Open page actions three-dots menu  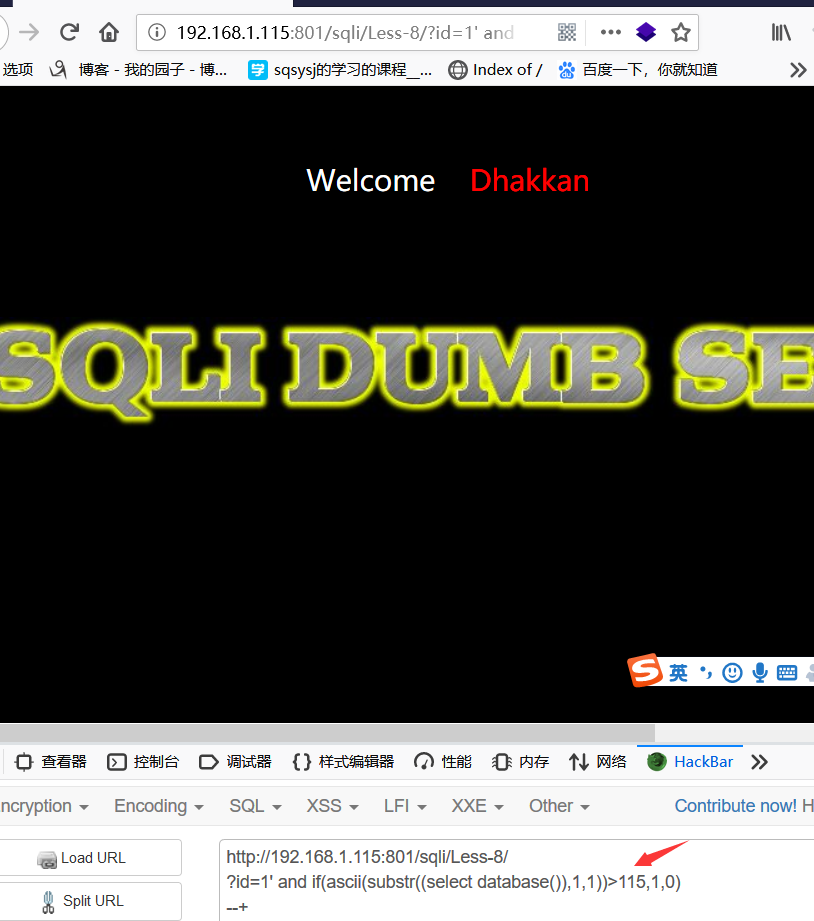pos(611,32)
